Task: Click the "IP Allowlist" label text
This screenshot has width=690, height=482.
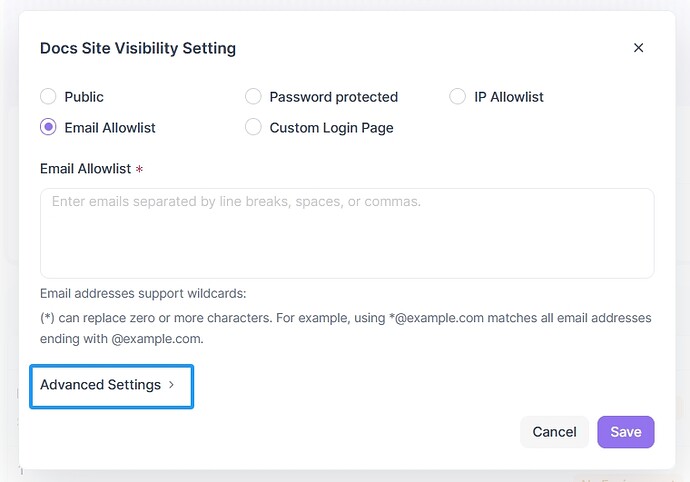Action: point(509,97)
